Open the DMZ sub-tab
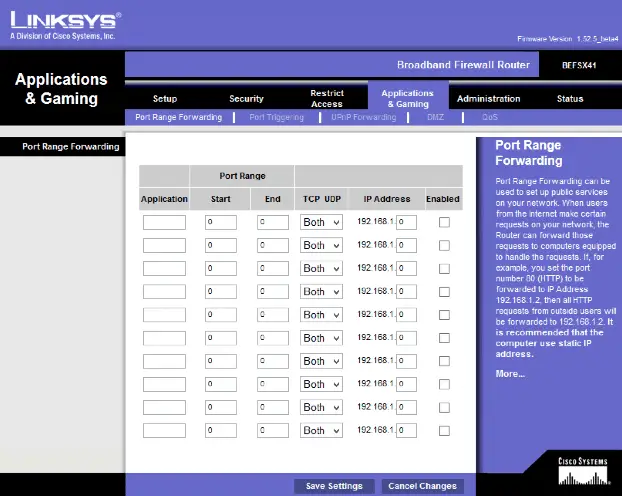622x496 pixels. [x=436, y=117]
